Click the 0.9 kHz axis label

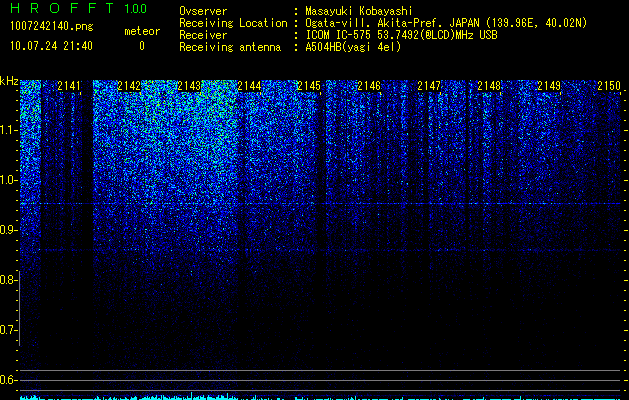8,230
